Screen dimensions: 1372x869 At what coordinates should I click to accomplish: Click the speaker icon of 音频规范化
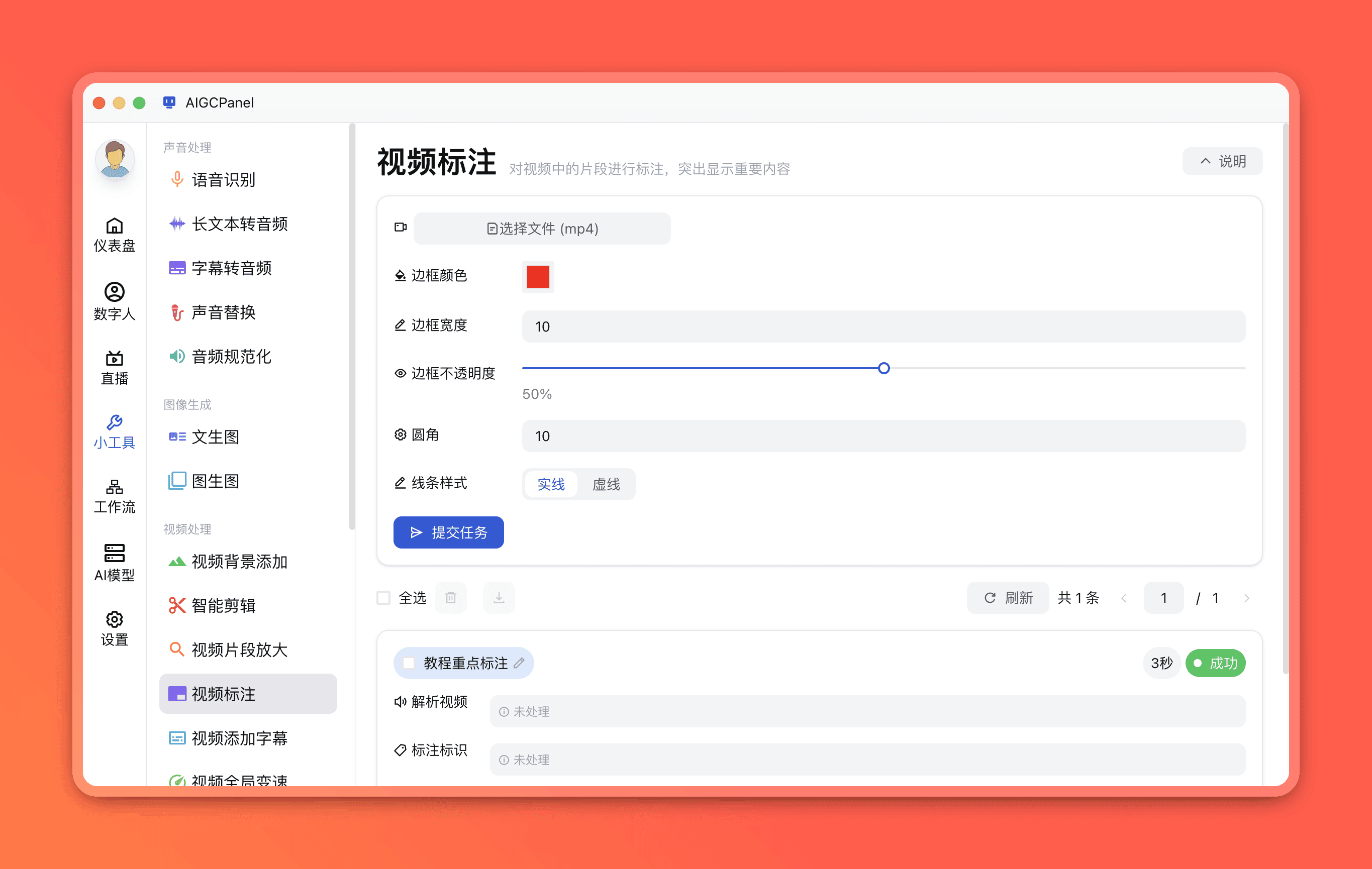click(177, 357)
